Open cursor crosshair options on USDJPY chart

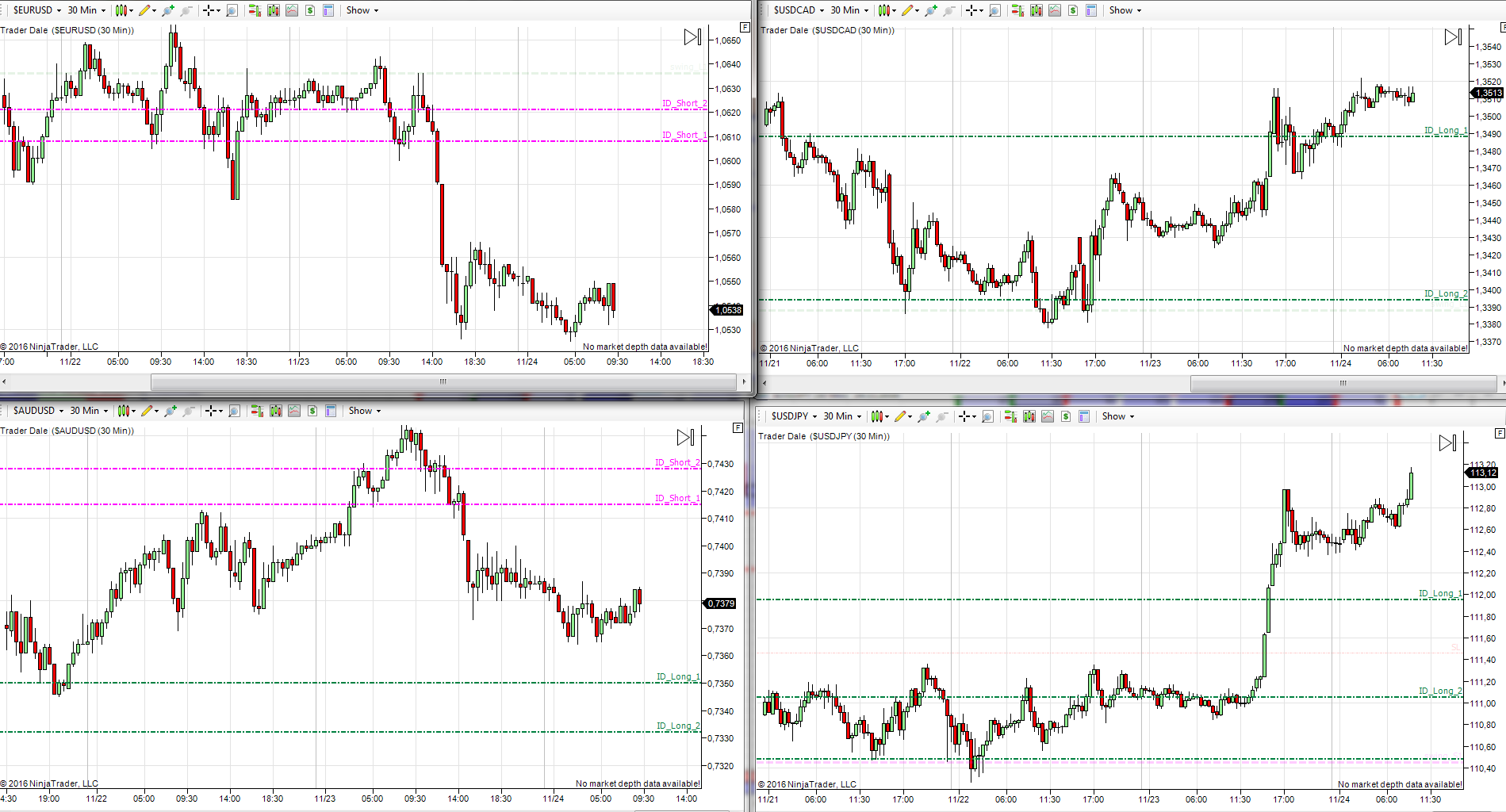coord(968,416)
